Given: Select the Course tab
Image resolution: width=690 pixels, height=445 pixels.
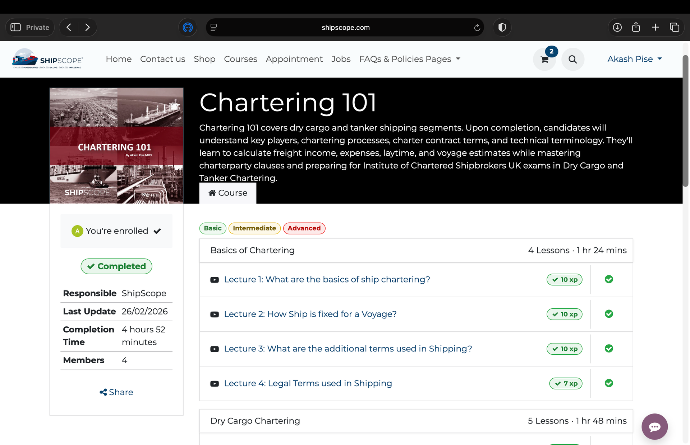Looking at the screenshot, I should (227, 193).
